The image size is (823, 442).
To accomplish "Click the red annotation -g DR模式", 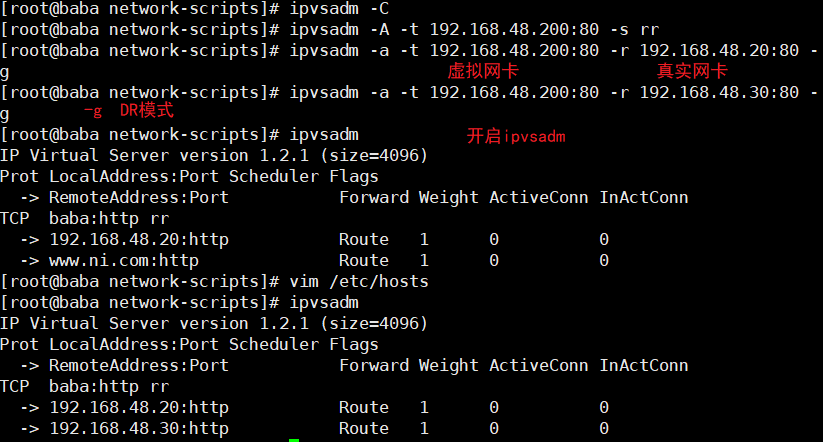I will point(129,110).
